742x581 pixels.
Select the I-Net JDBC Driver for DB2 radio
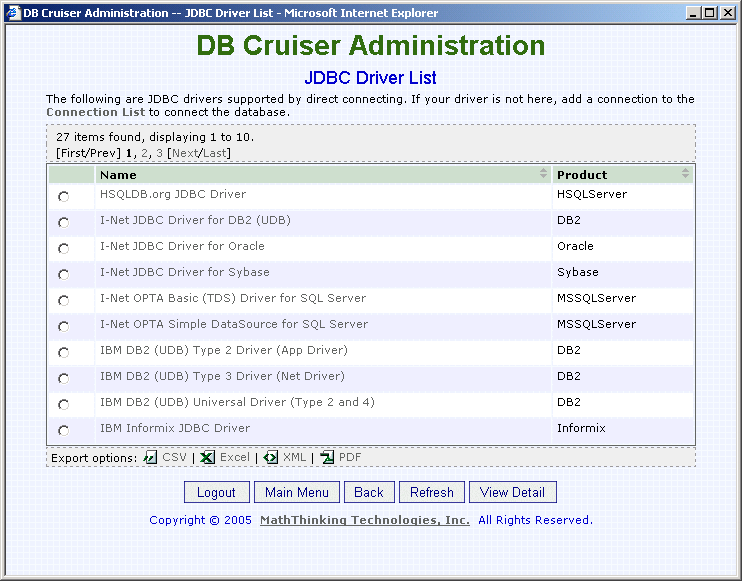click(63, 222)
